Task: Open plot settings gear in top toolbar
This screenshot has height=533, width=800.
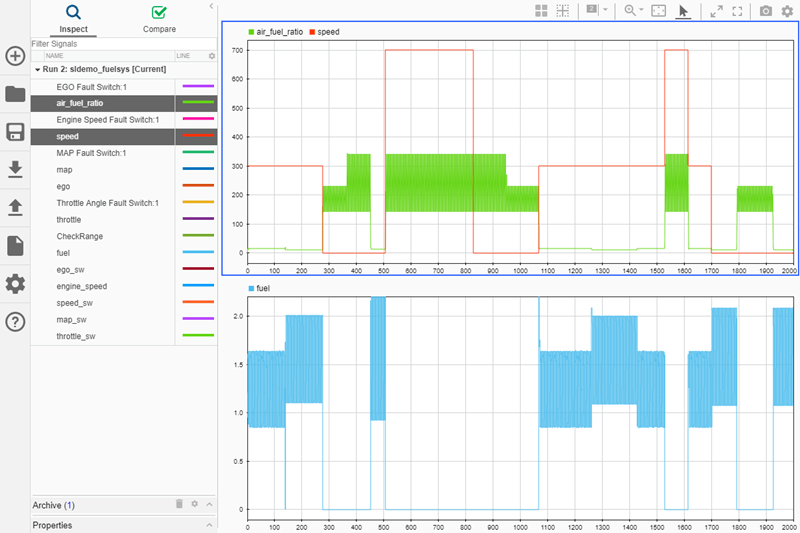Action: tap(787, 11)
